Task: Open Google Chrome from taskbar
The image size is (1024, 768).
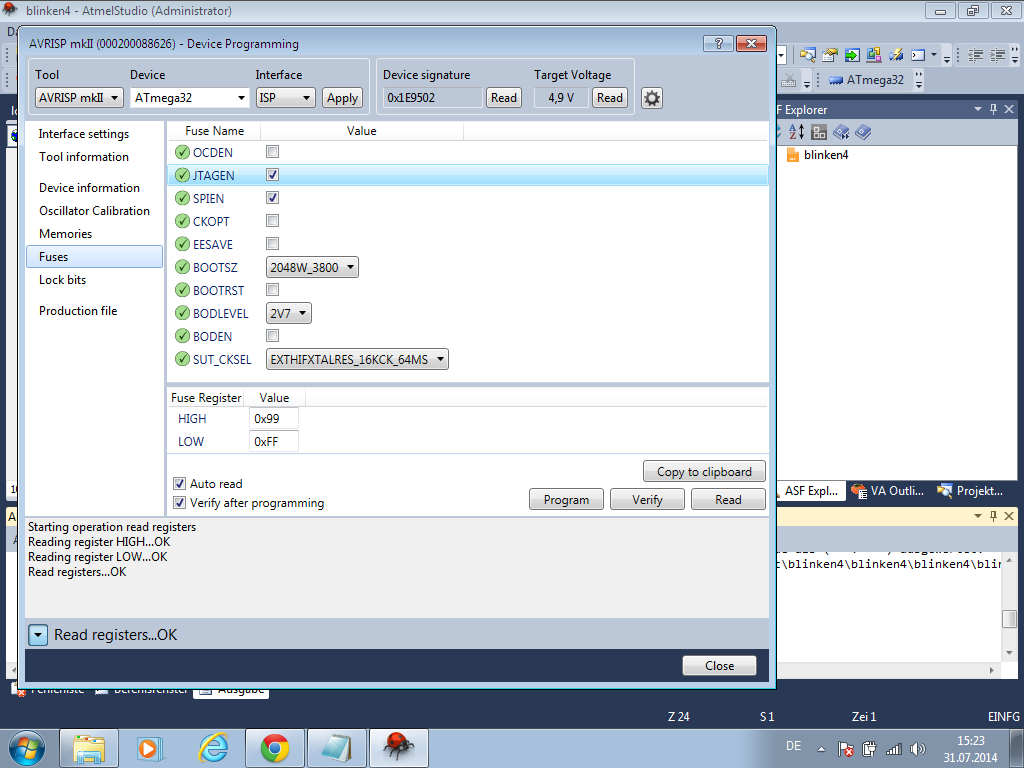Action: (x=275, y=748)
